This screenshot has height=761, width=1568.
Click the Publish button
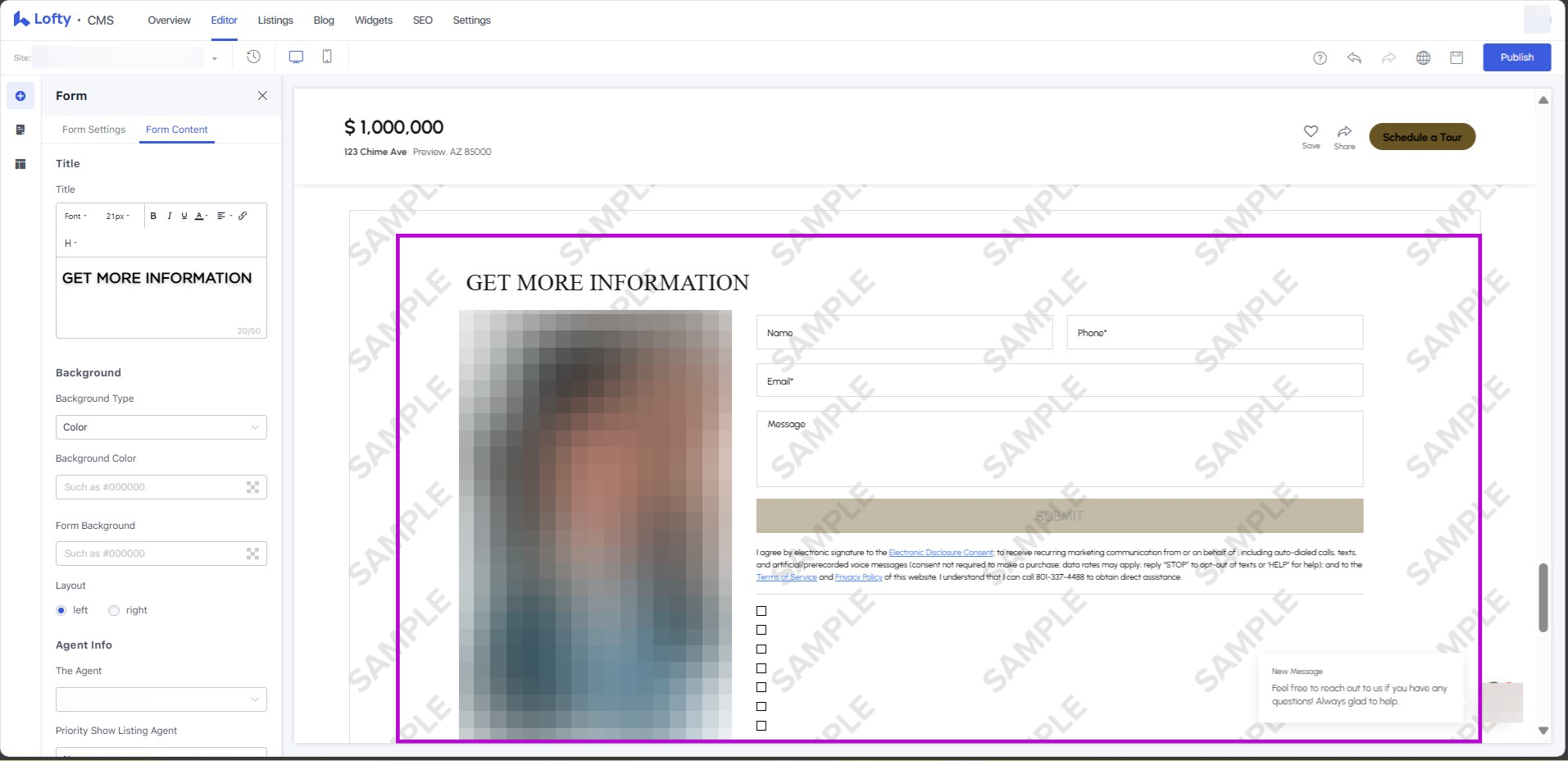[x=1516, y=57]
